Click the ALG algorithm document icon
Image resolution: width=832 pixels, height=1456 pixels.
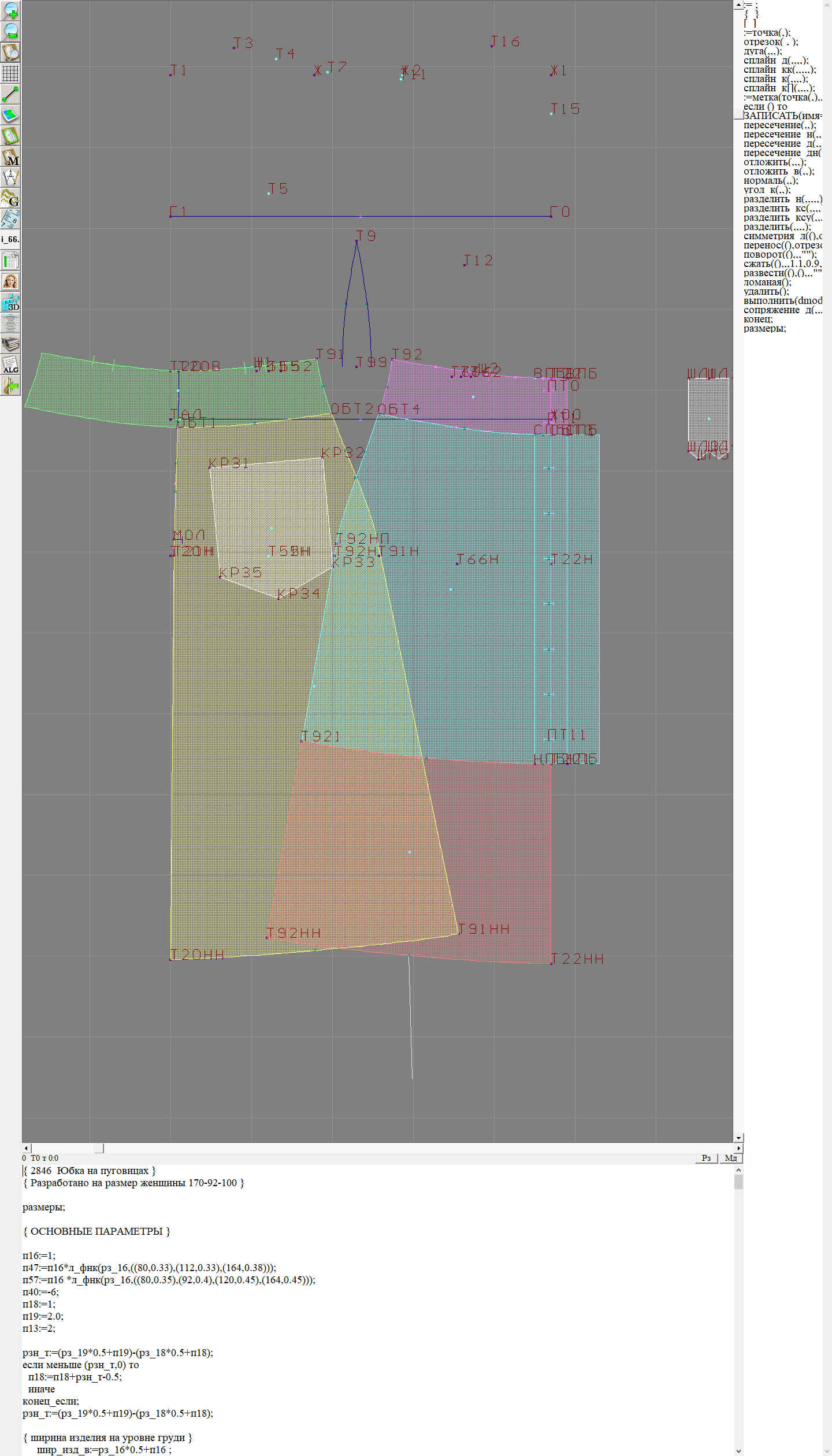click(x=10, y=365)
